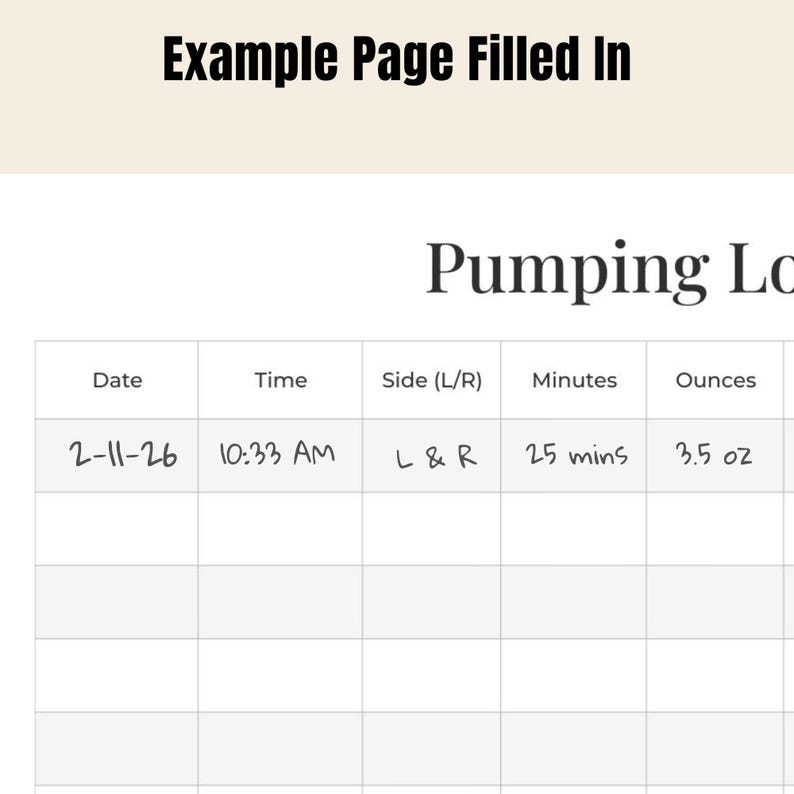This screenshot has height=794, width=794.
Task: Click the '25 mins' entry
Action: click(x=576, y=454)
